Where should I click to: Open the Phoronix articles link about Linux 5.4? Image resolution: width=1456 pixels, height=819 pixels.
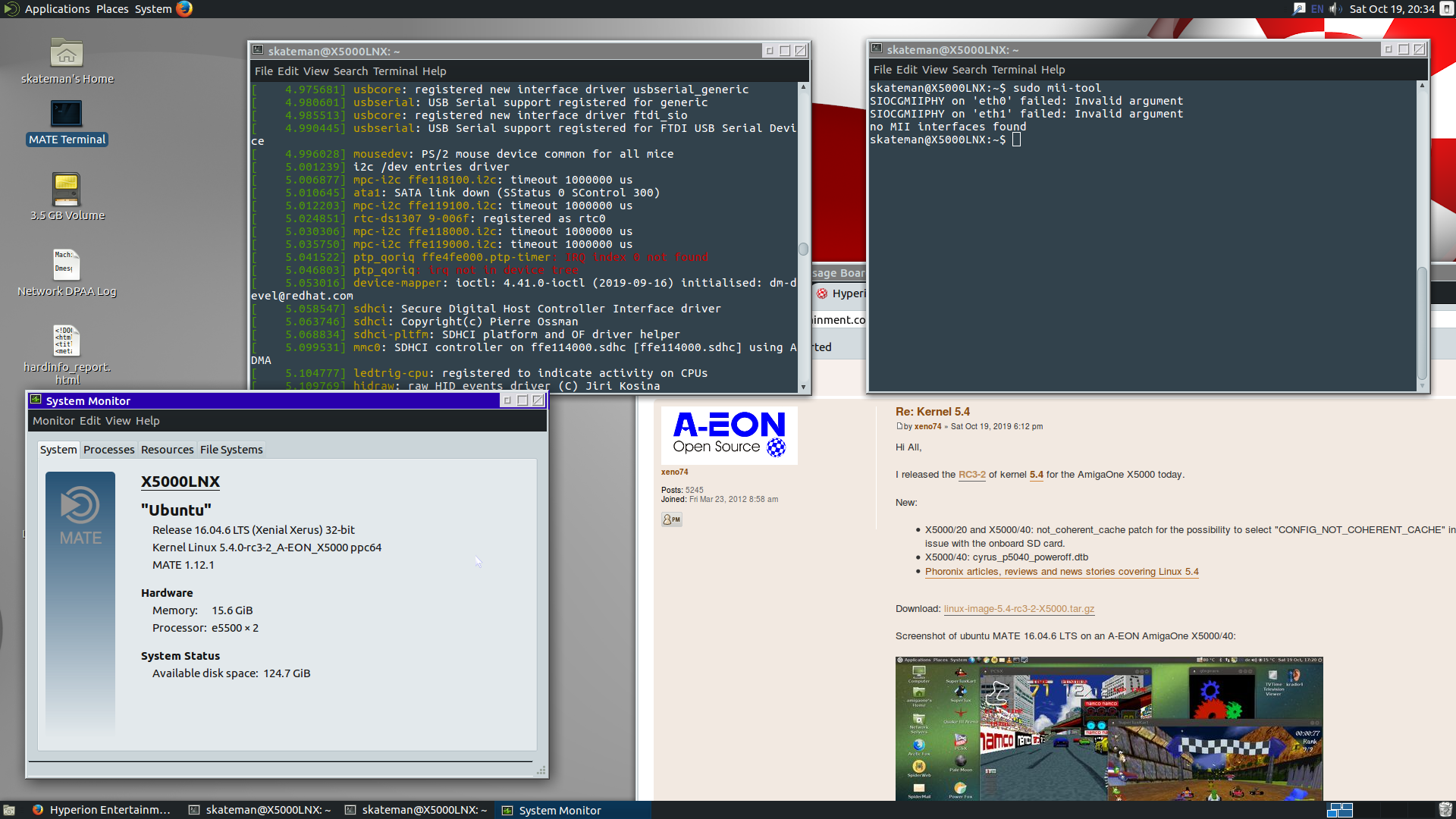click(x=1062, y=572)
